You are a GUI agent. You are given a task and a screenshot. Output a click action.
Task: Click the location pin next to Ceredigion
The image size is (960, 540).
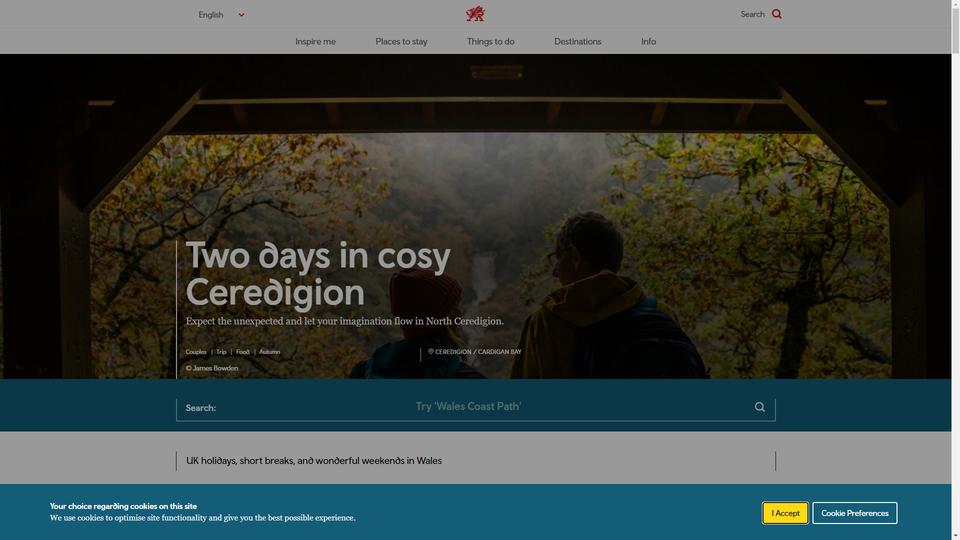pos(430,351)
